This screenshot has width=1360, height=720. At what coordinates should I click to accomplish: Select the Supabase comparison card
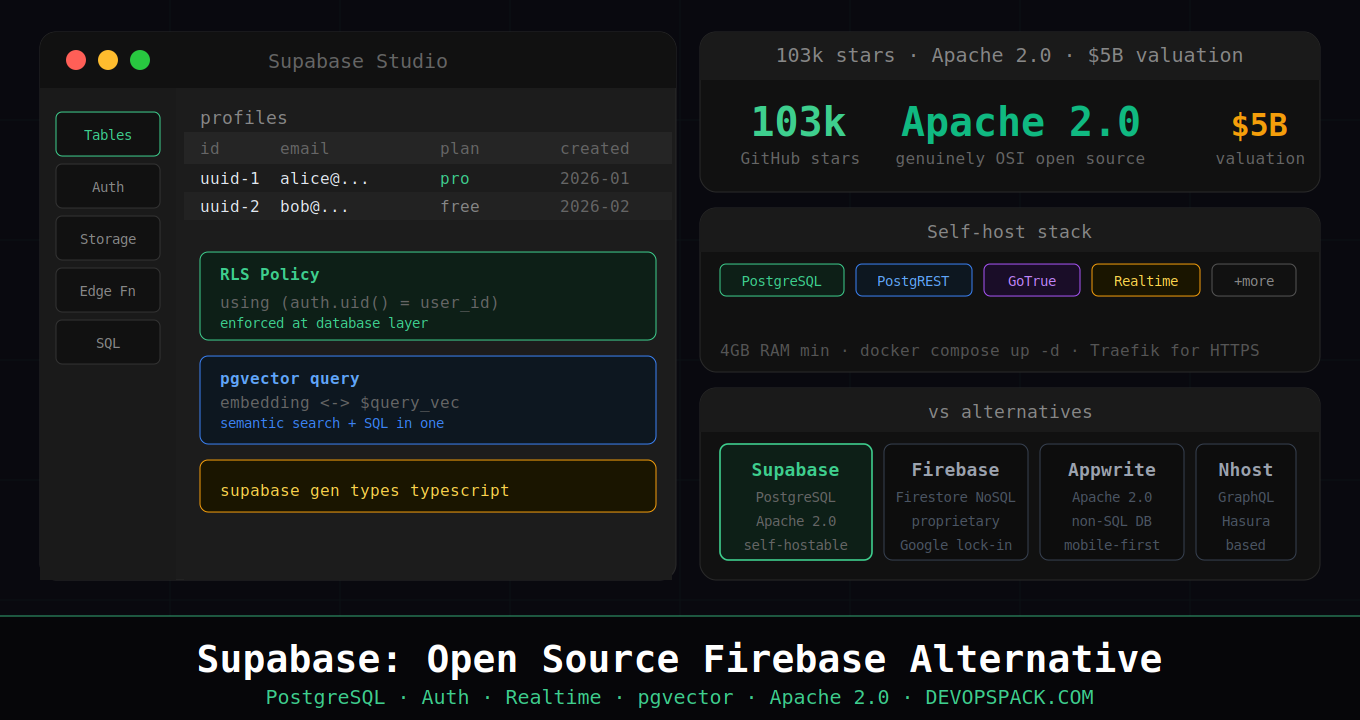(x=796, y=502)
